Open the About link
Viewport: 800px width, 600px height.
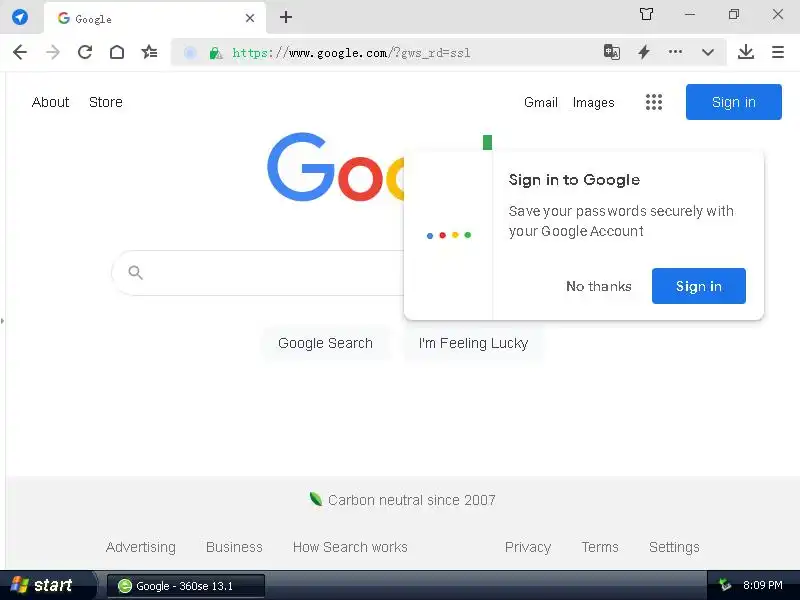point(50,102)
